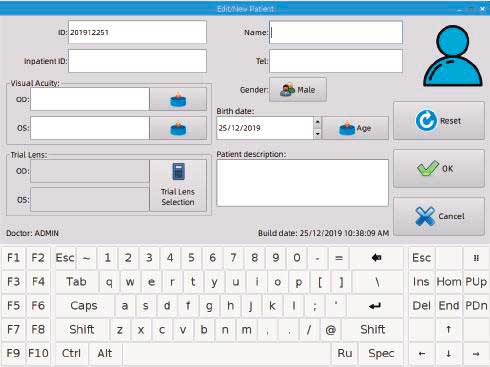Image resolution: width=490 pixels, height=367 pixels.
Task: Tap the right-side Esc key
Action: [422, 258]
